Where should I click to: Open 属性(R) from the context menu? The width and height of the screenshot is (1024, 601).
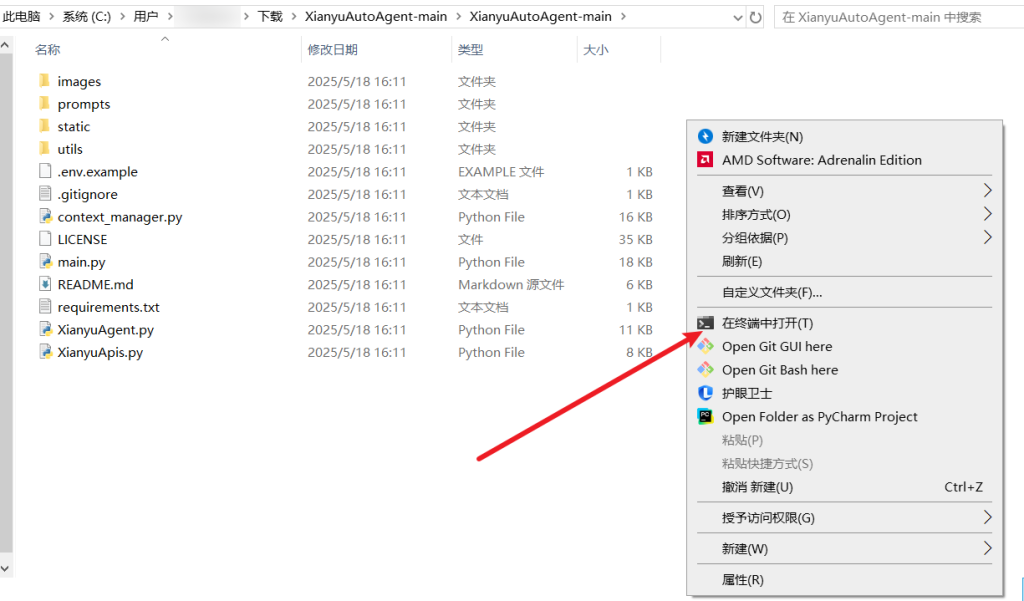pyautogui.click(x=743, y=580)
